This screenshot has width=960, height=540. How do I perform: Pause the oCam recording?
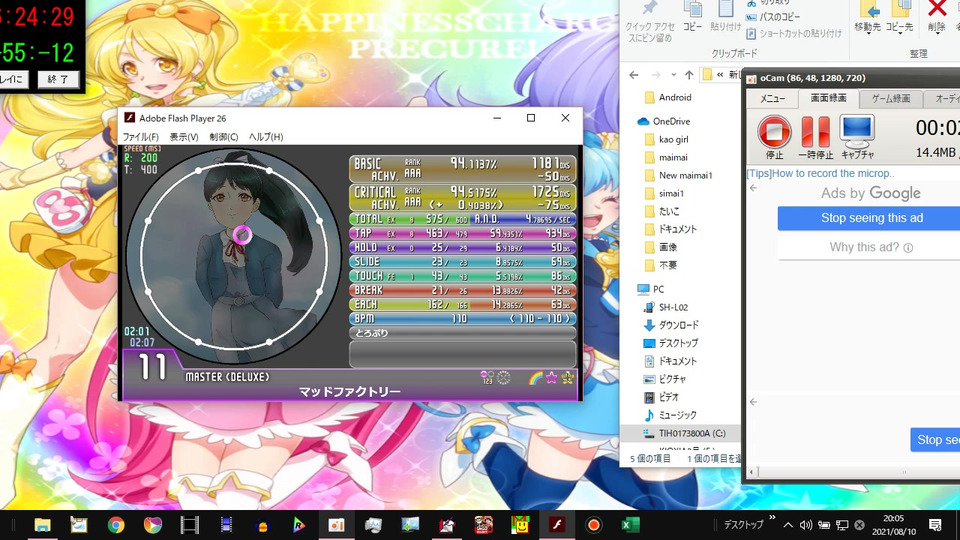815,131
